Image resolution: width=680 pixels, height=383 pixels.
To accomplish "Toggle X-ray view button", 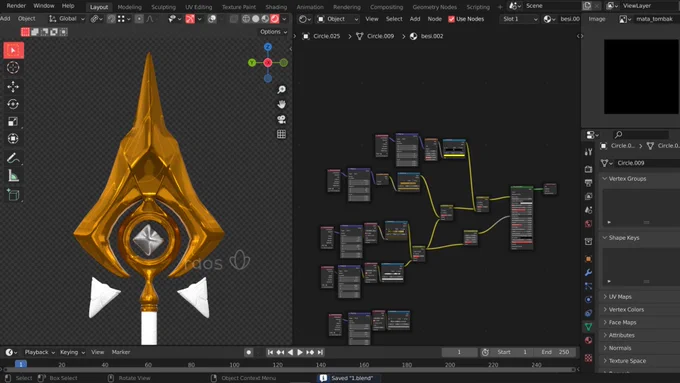I will click(x=234, y=19).
